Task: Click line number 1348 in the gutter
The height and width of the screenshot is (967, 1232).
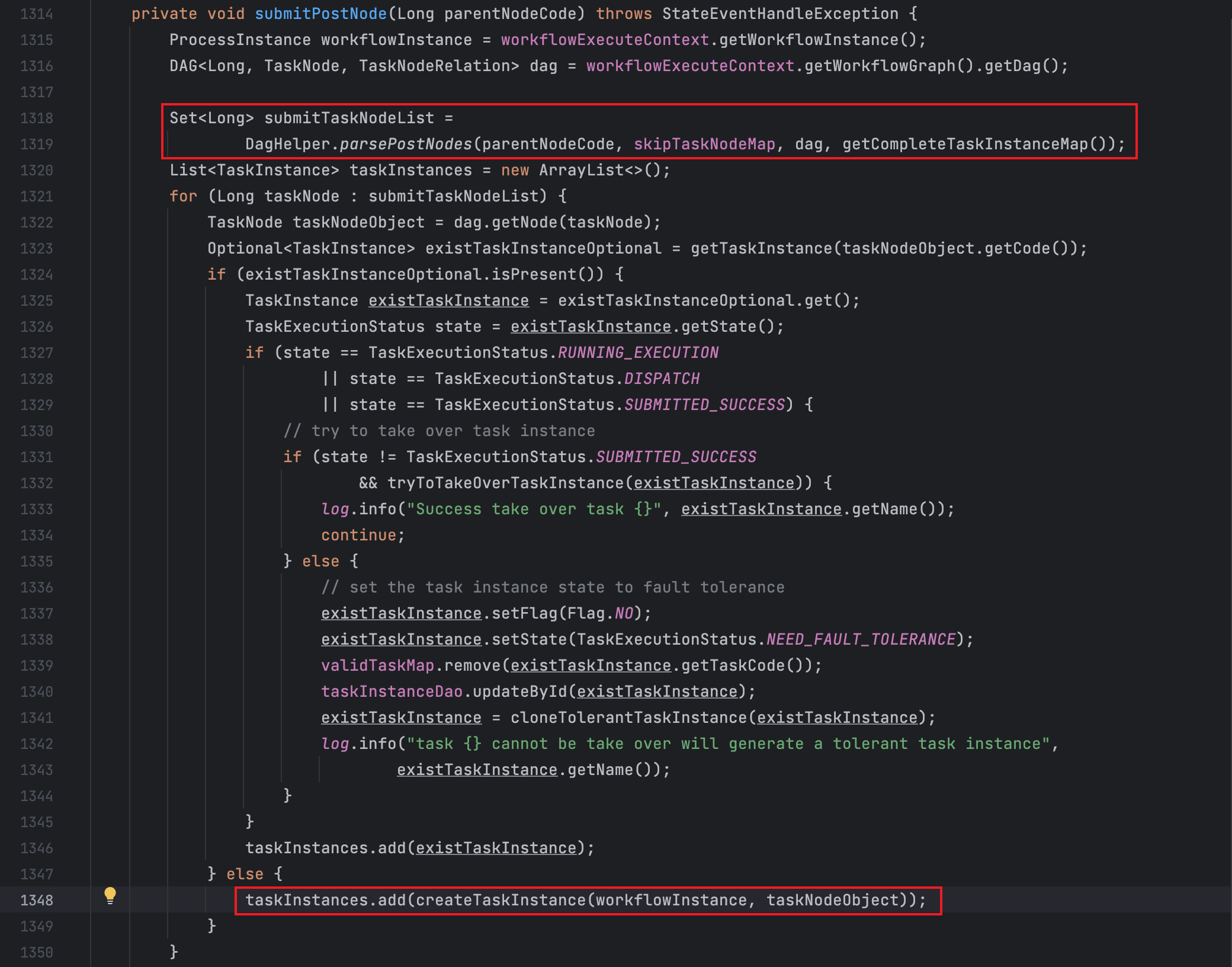Action: point(37,900)
